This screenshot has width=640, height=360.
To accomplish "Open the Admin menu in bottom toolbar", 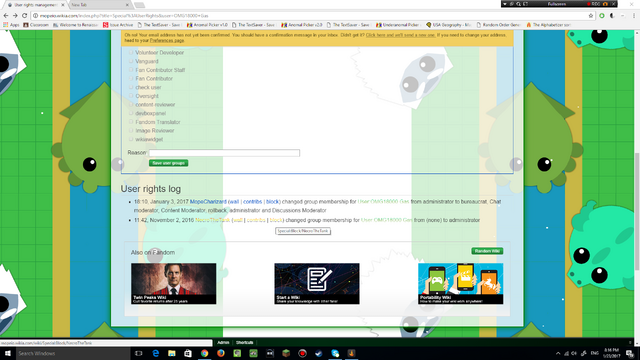I will (x=223, y=342).
